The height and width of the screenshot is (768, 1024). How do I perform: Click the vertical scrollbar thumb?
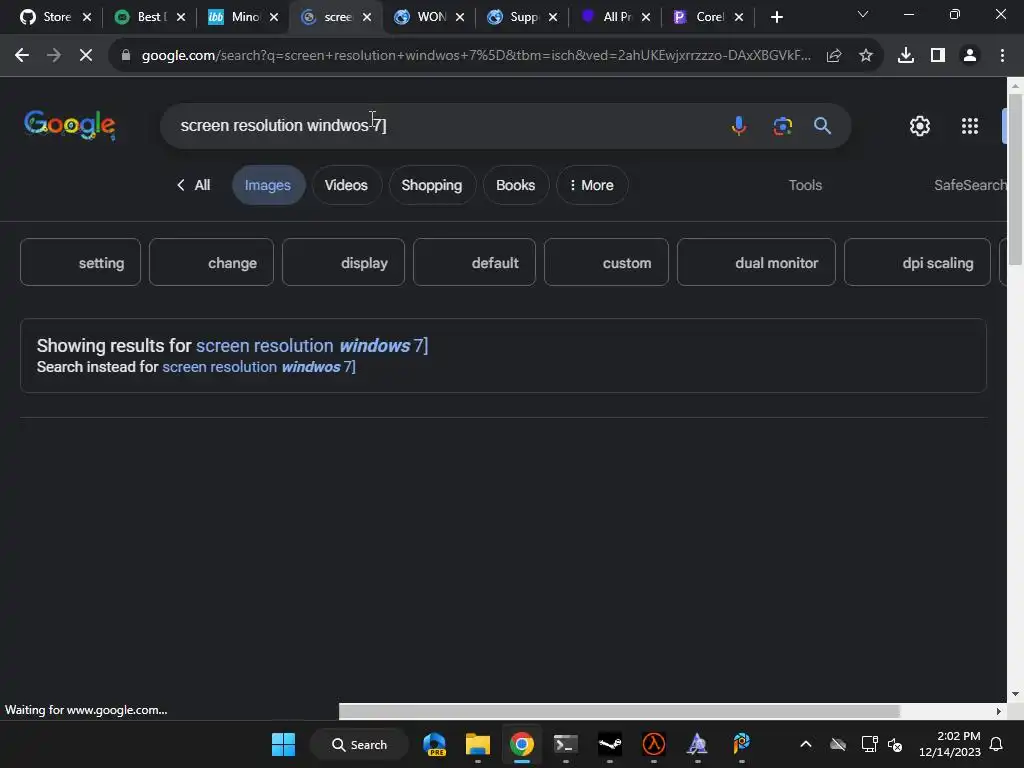pyautogui.click(x=1015, y=180)
